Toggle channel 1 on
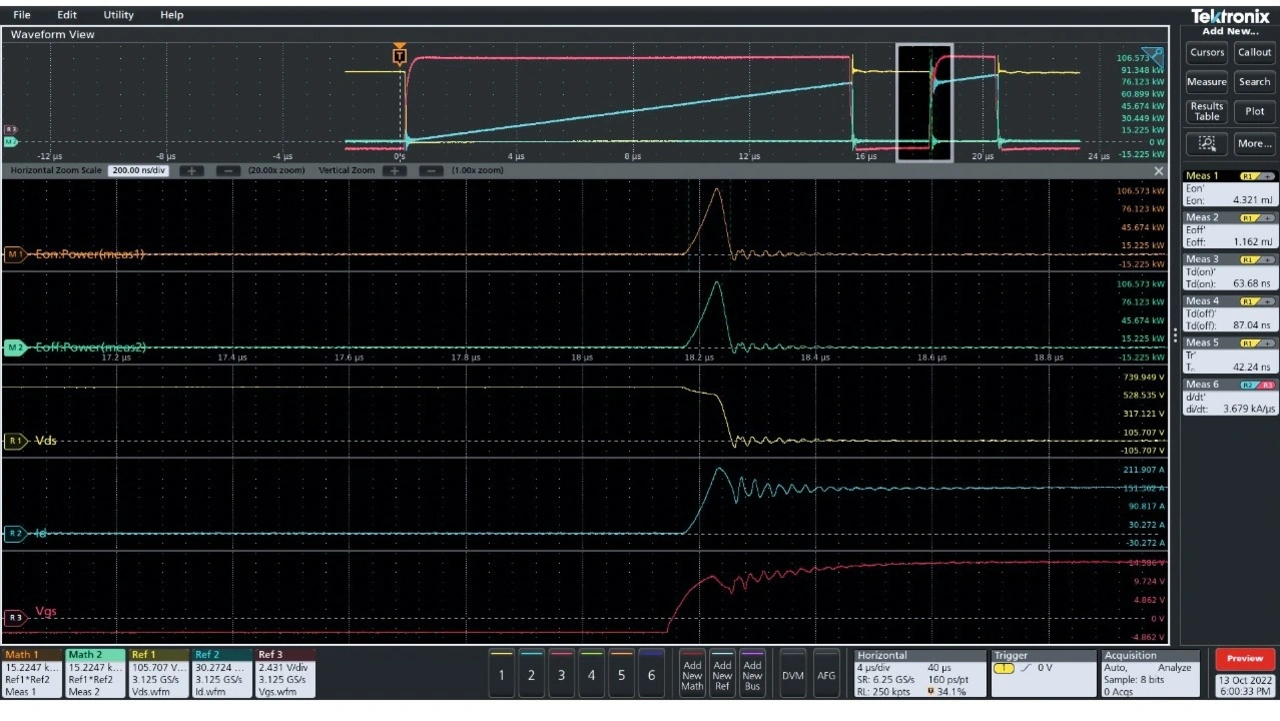 [x=502, y=675]
